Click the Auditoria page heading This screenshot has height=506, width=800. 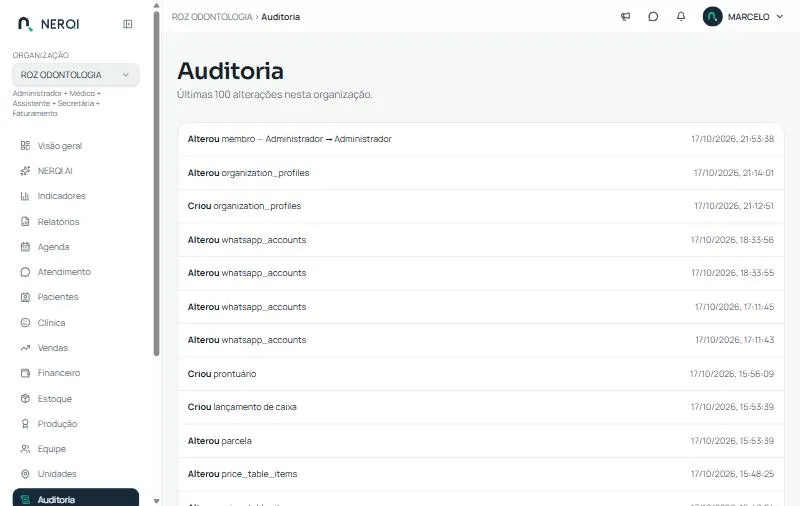click(x=230, y=71)
